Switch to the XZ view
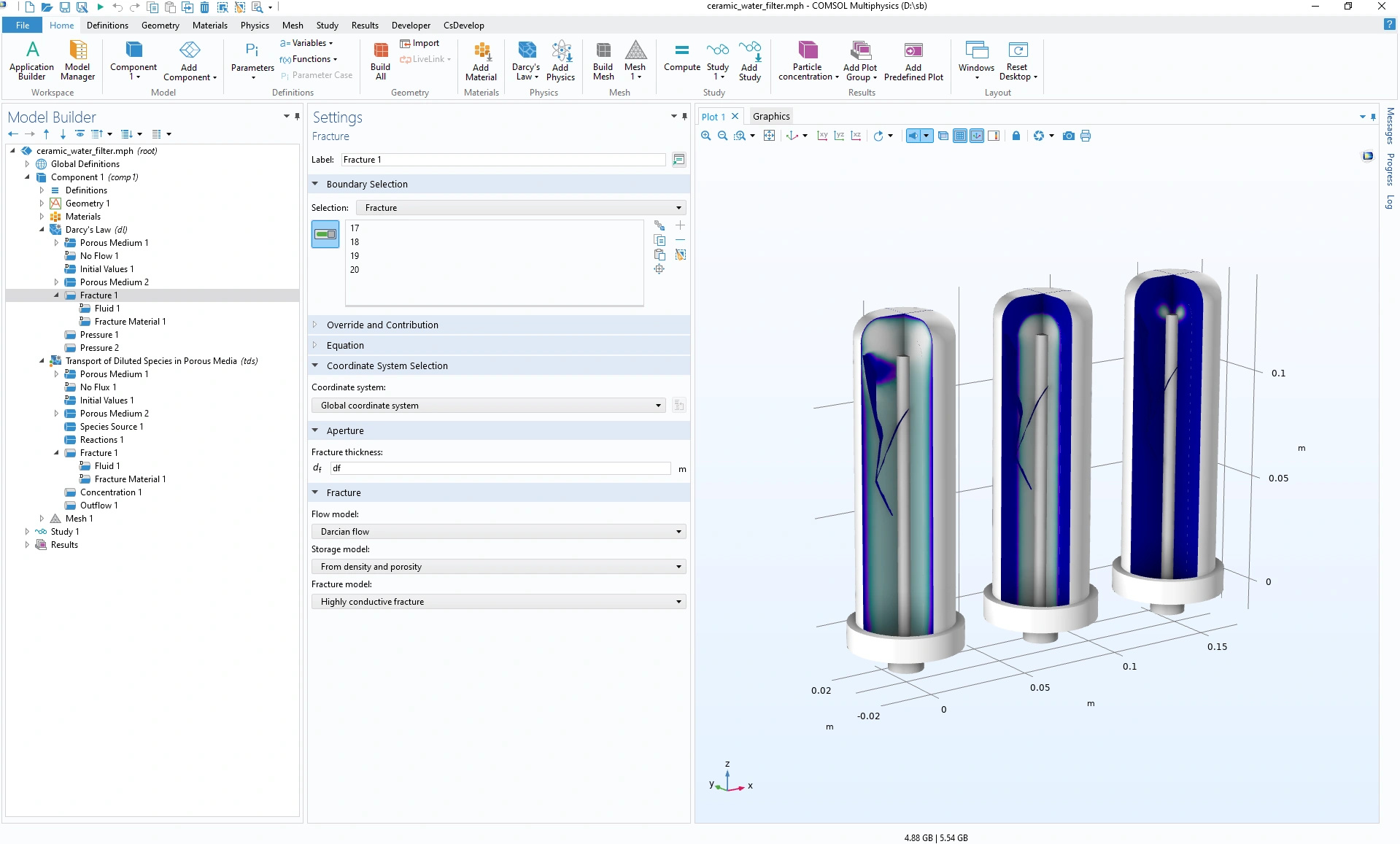 click(856, 136)
